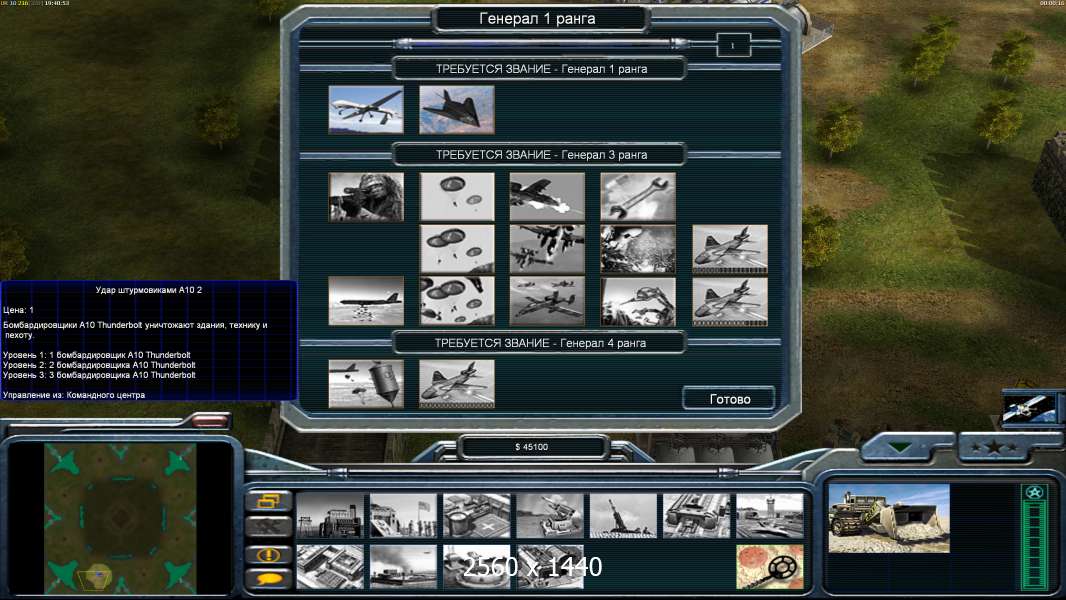Screen dimensions: 1066x600
Task: Build the airfield with control tower icon
Action: [770, 516]
